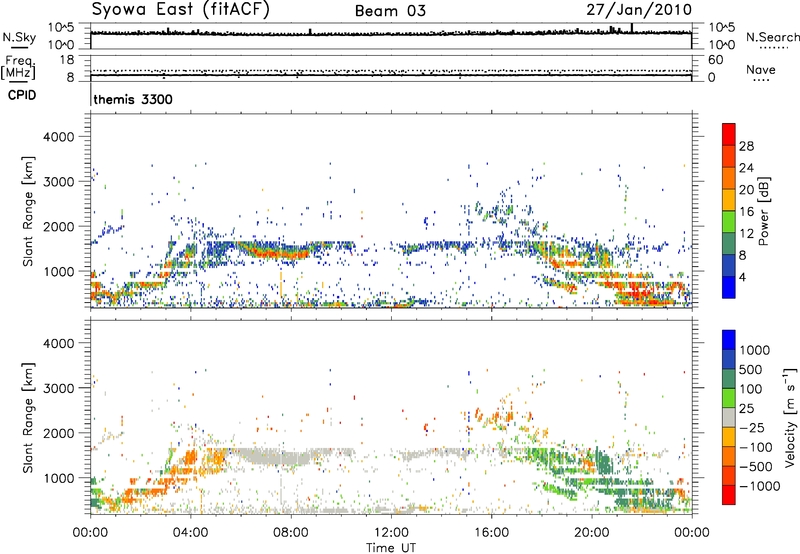
Task: Click the "N.Search" legend label
Action: (772, 37)
